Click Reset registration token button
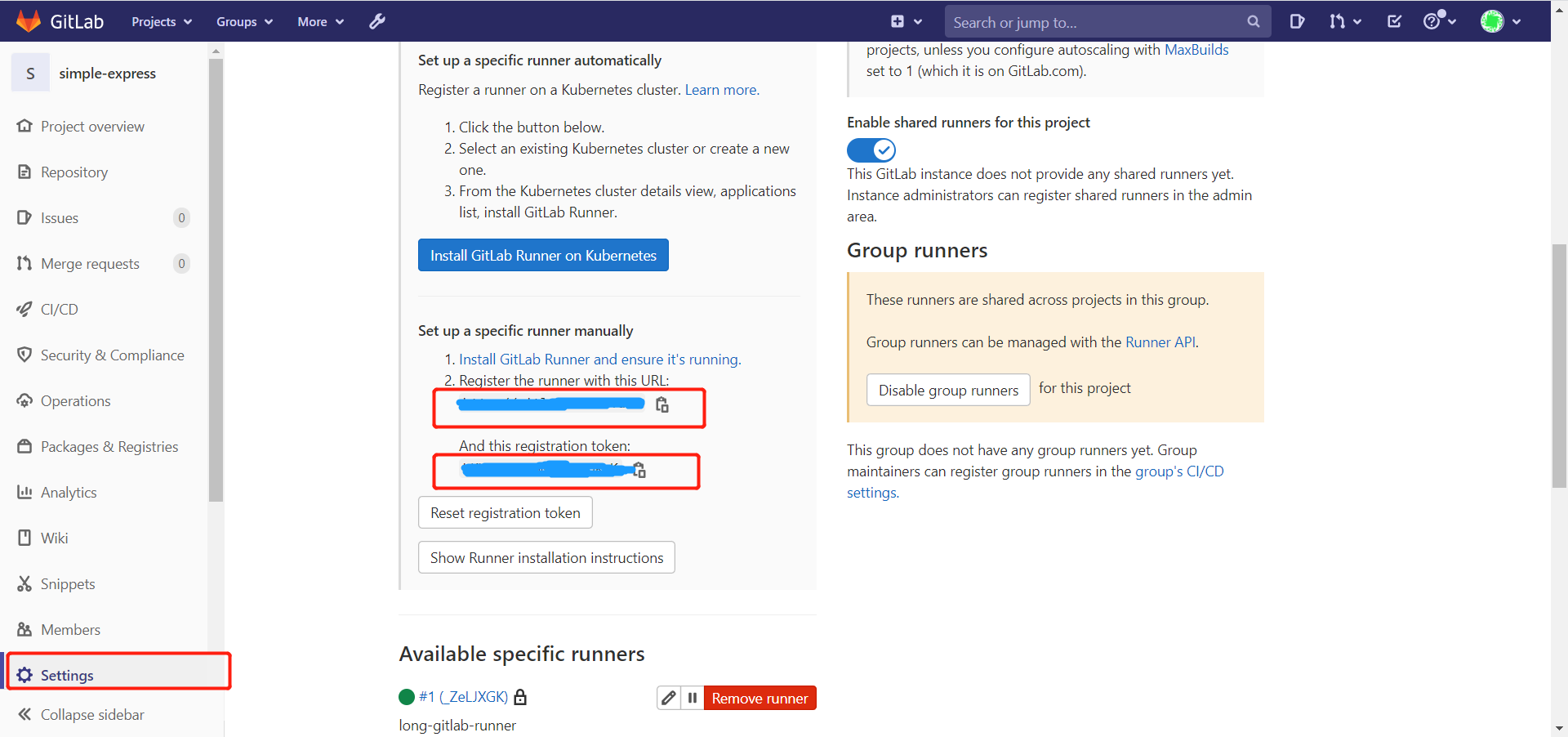 click(506, 513)
